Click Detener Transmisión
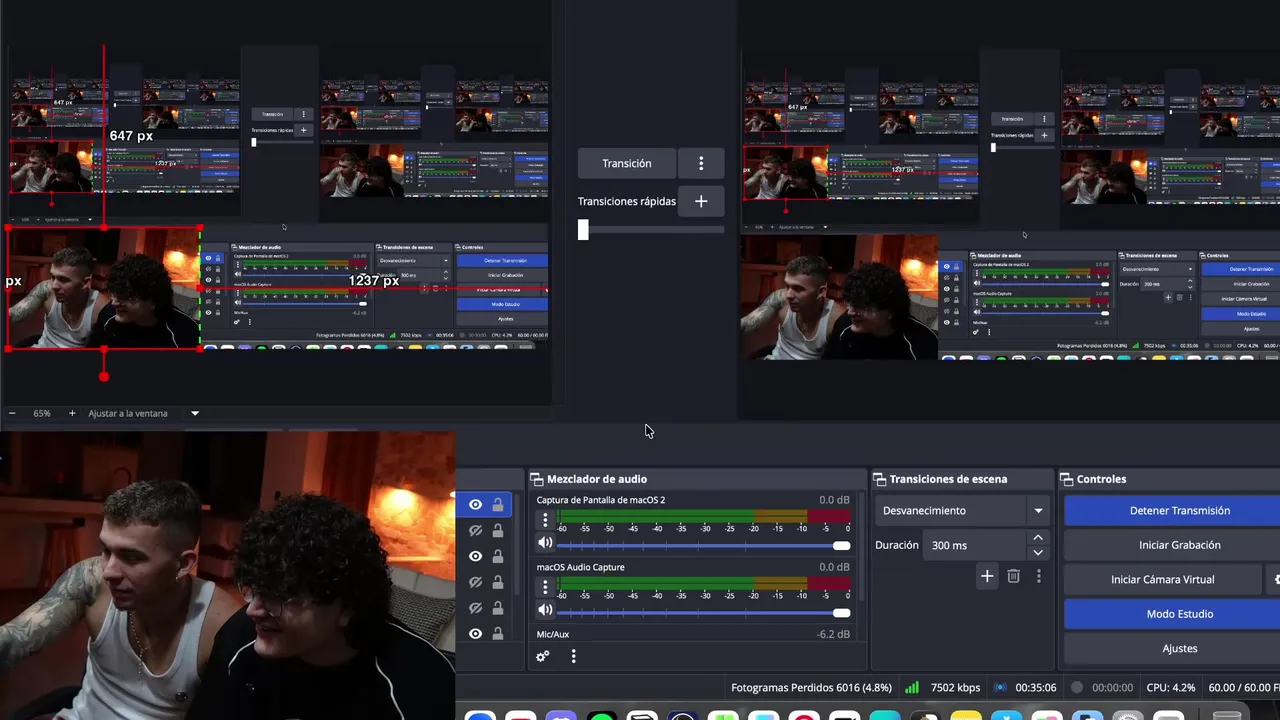Screen dimensions: 1280x720 (1179, 510)
